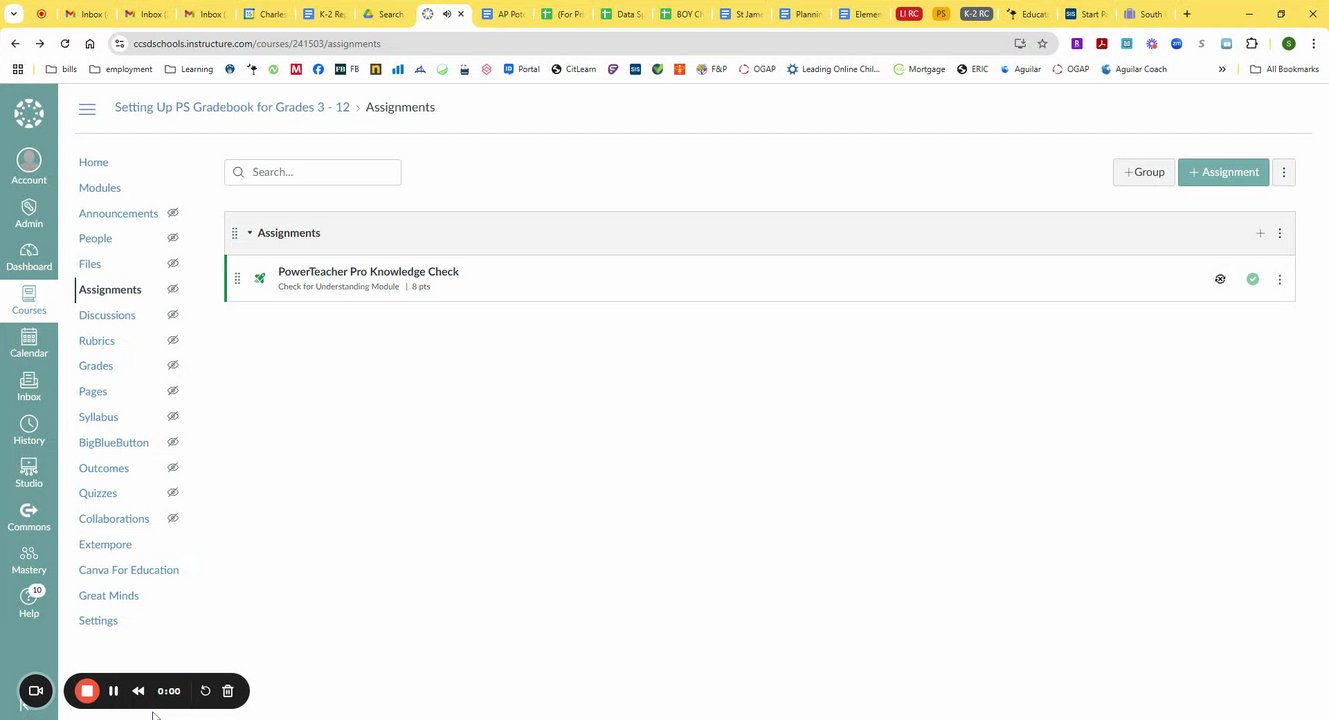Open the Rubrics course navigation link
This screenshot has width=1329, height=720.
pyautogui.click(x=97, y=341)
